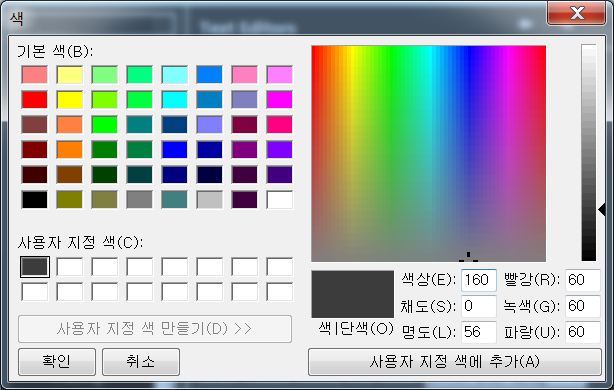
Task: Select the brown swatch in fifth row
Action: [x=70, y=175]
